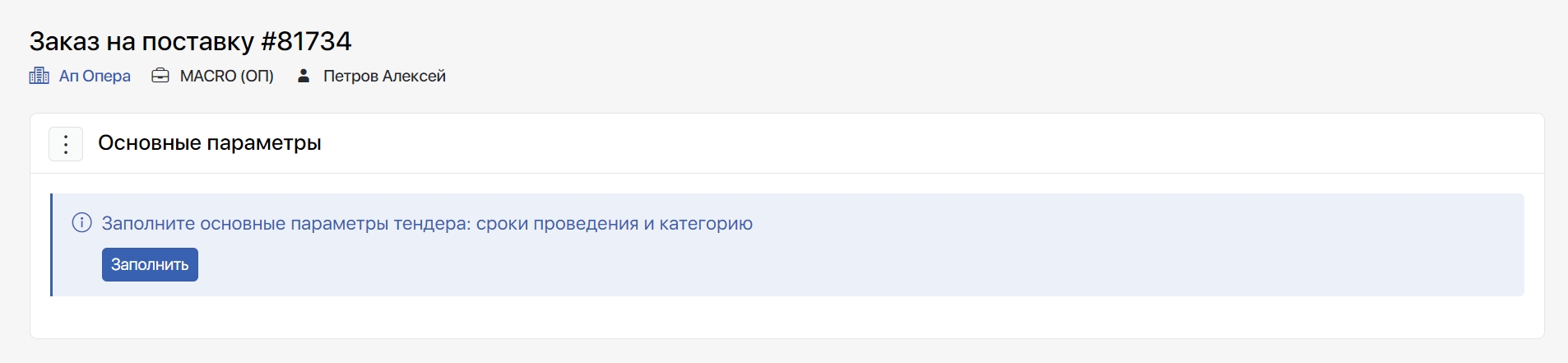Click the Основные параметры section heading
This screenshot has width=1568, height=363.
(209, 143)
